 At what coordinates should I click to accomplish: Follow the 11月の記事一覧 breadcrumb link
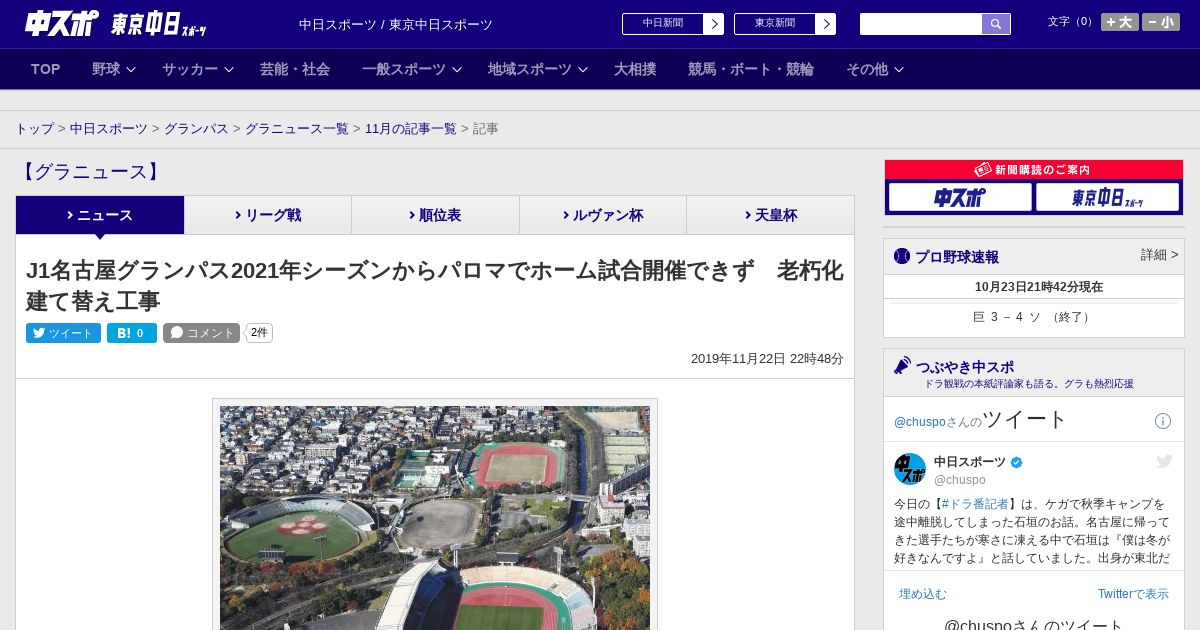click(411, 129)
